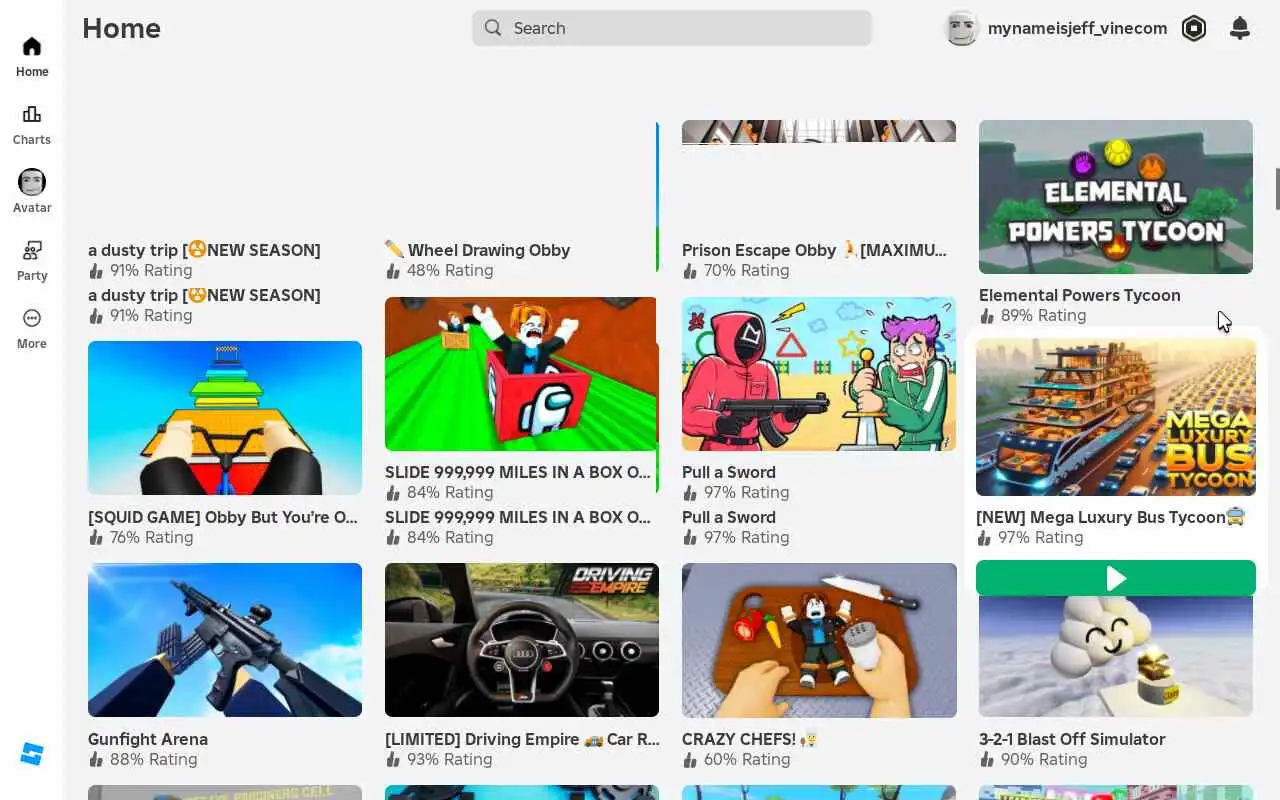Click the vertical page scrollbar
The image size is (1280, 800).
[x=1277, y=189]
